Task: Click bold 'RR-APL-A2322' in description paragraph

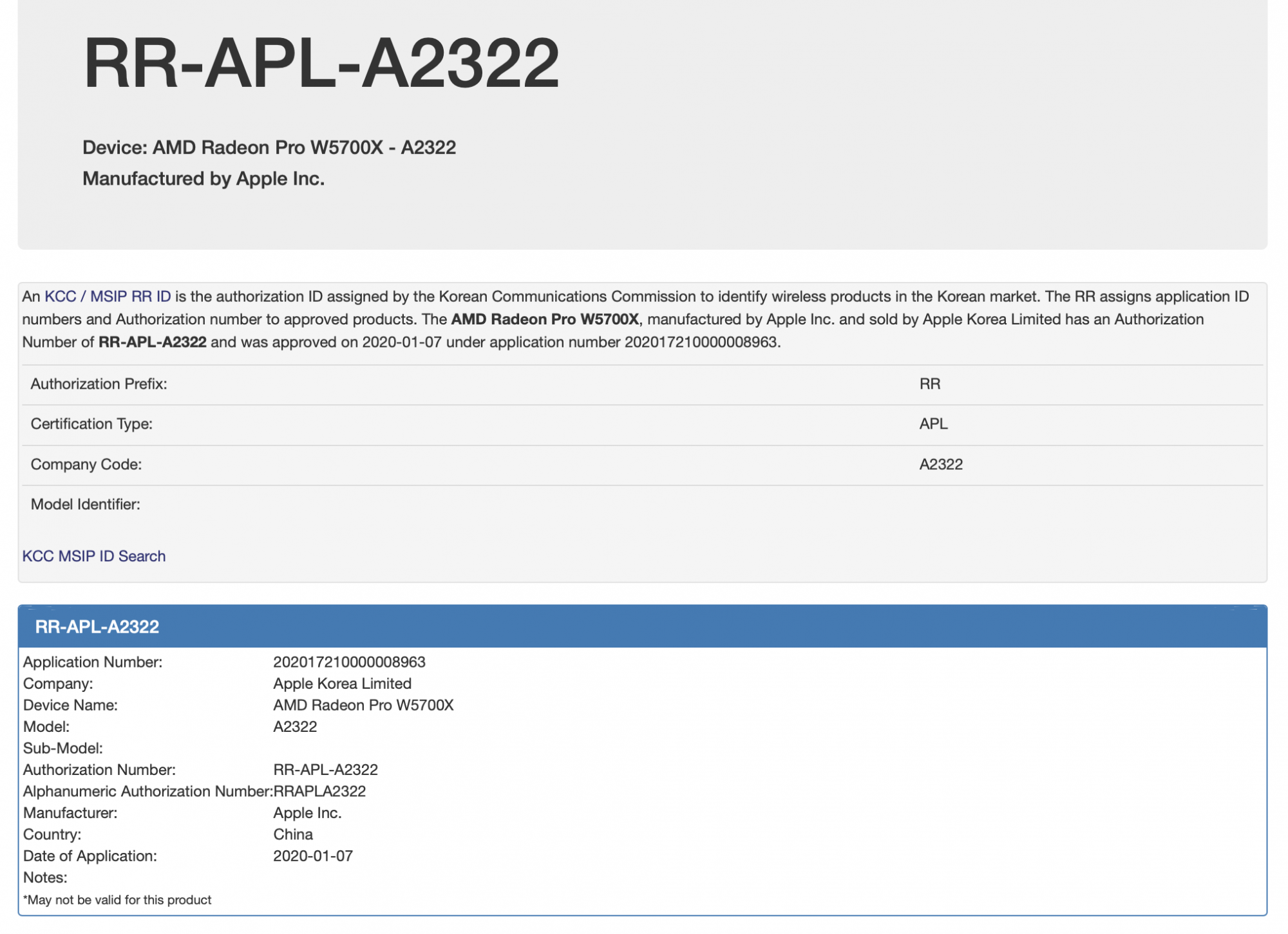Action: coord(153,342)
